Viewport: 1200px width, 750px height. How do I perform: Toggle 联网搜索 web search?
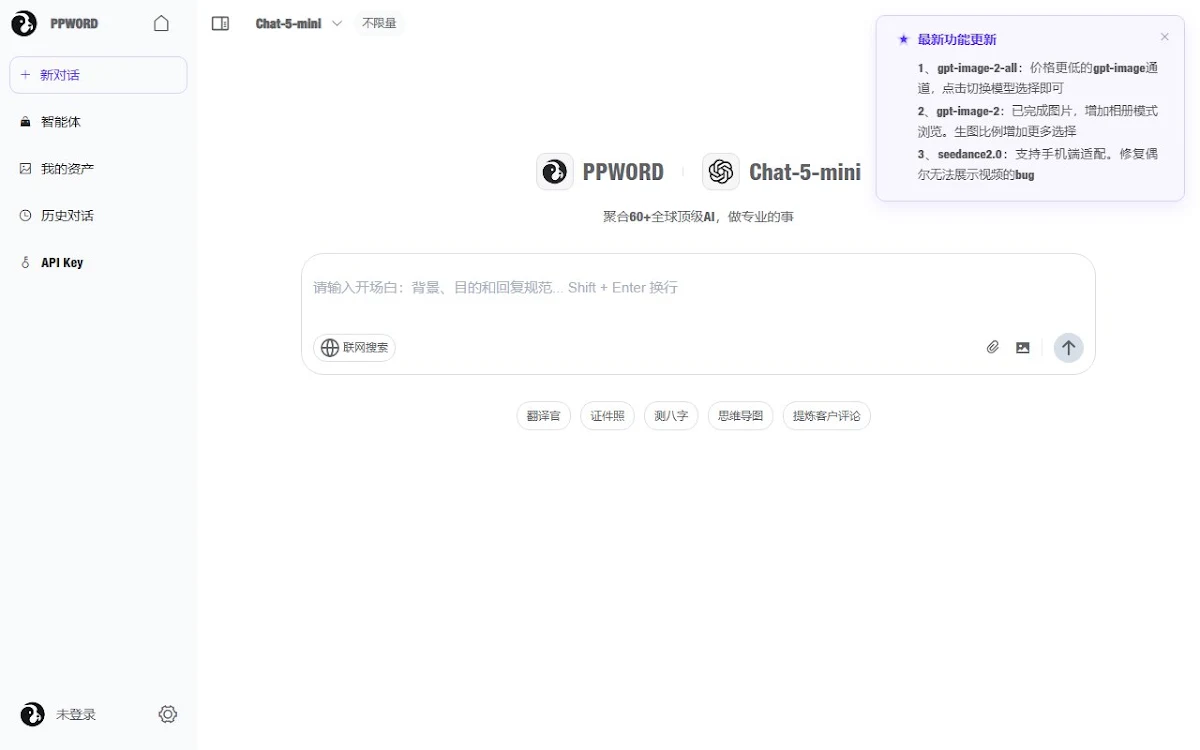pos(355,348)
